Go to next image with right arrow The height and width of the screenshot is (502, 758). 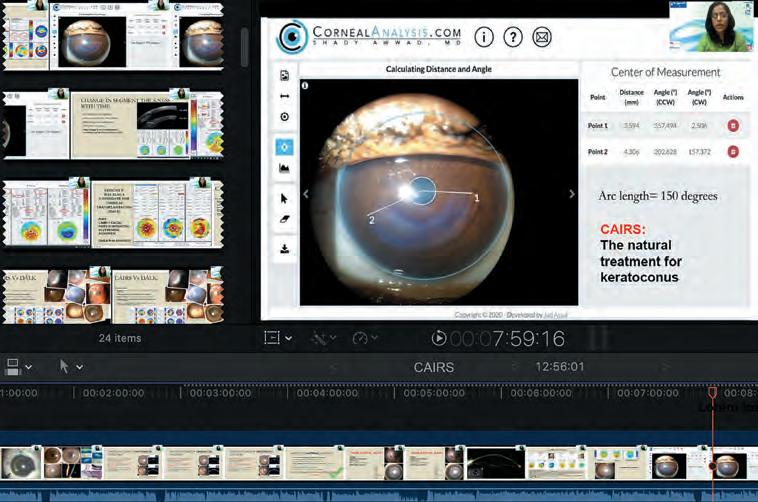[x=572, y=194]
